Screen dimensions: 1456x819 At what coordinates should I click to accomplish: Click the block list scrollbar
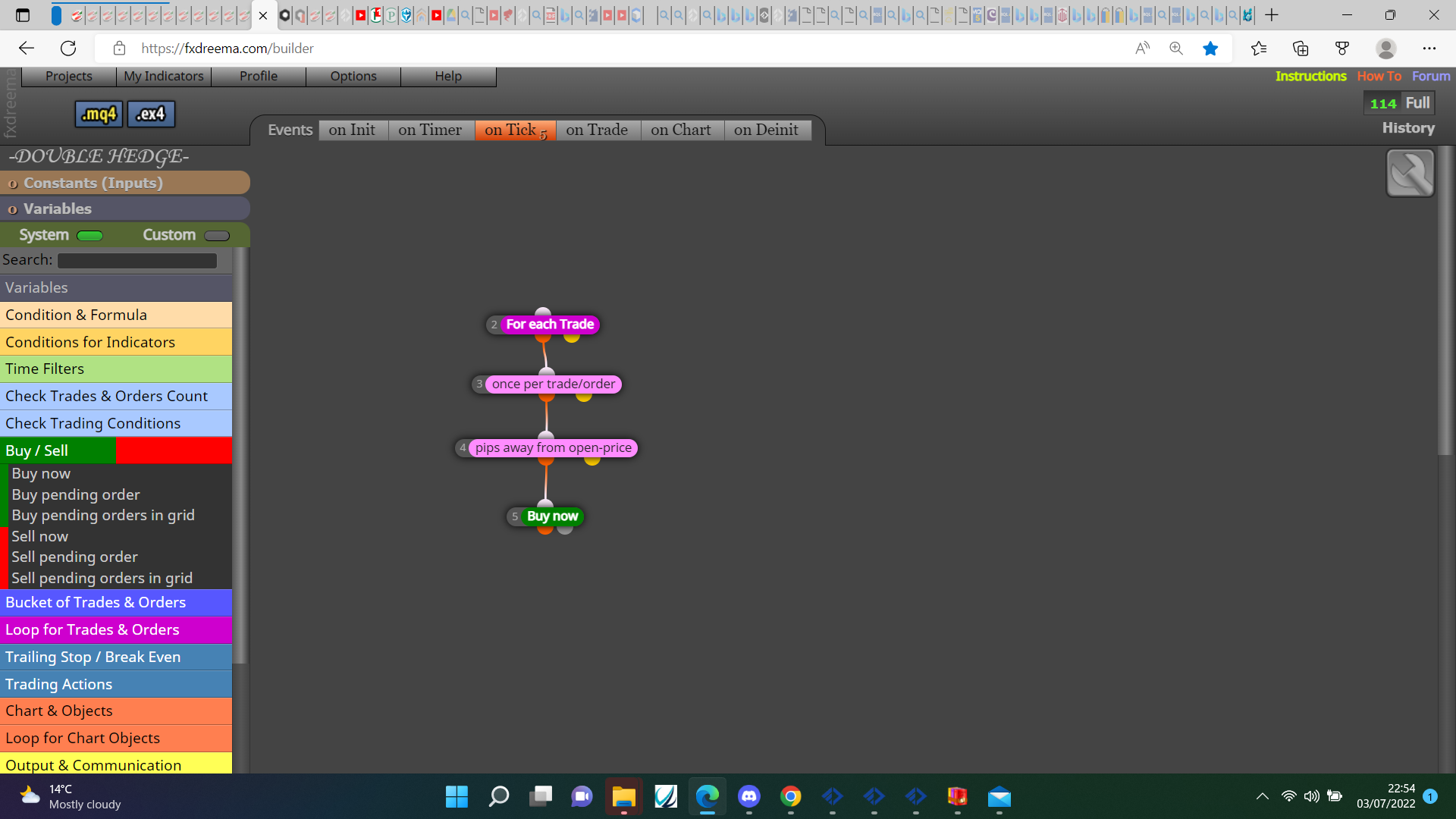tap(240, 455)
